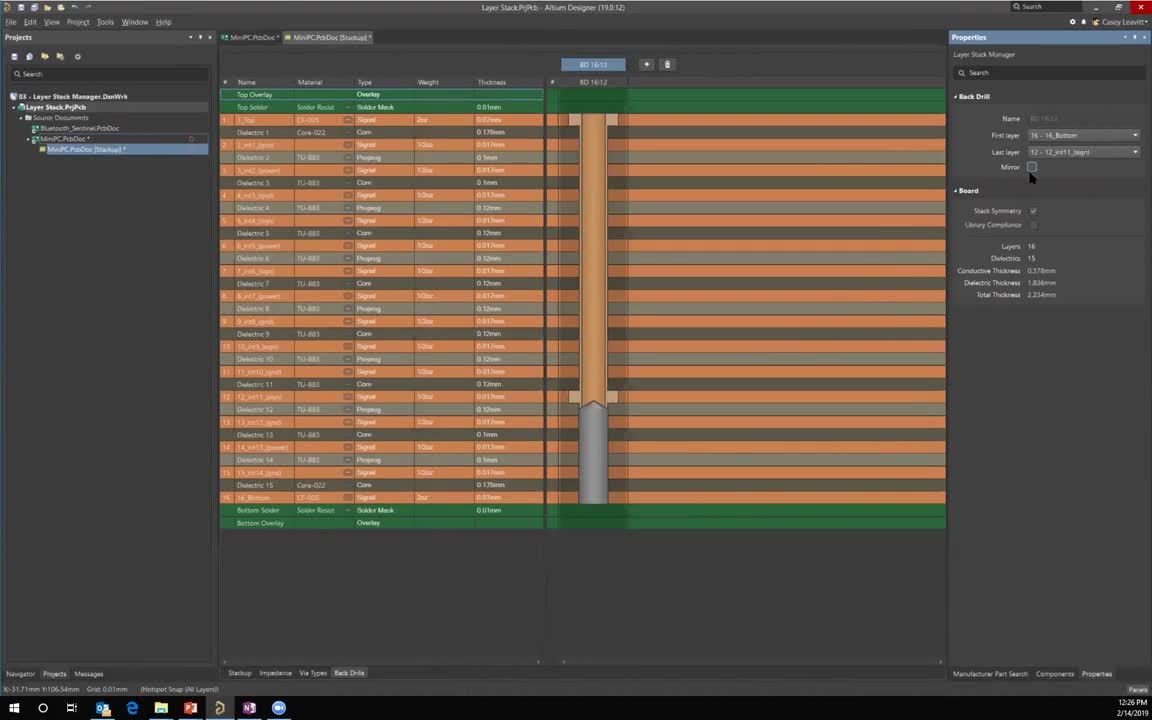Collapse the Source Documents folder

(22, 117)
